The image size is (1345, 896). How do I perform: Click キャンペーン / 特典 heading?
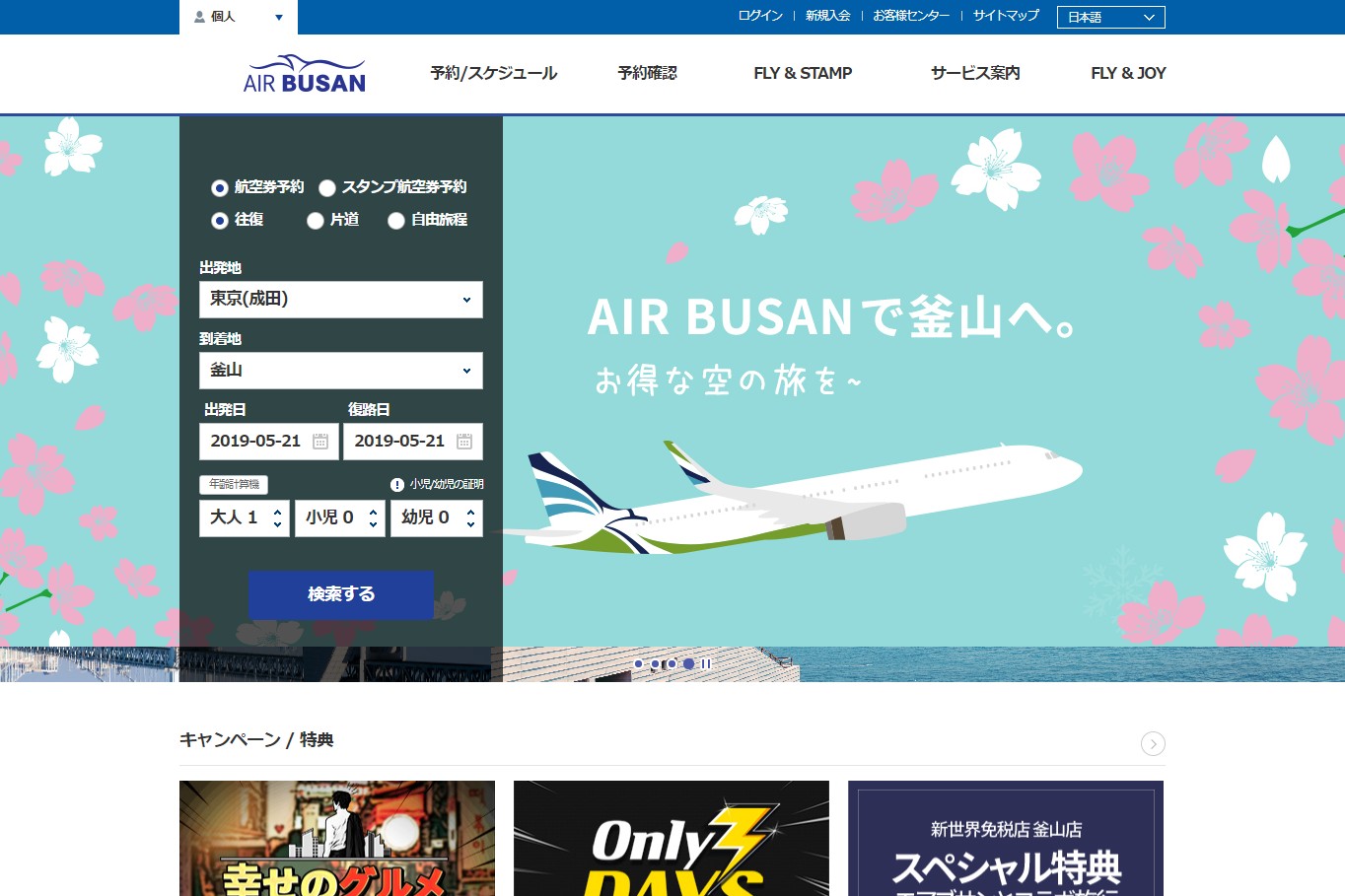256,740
